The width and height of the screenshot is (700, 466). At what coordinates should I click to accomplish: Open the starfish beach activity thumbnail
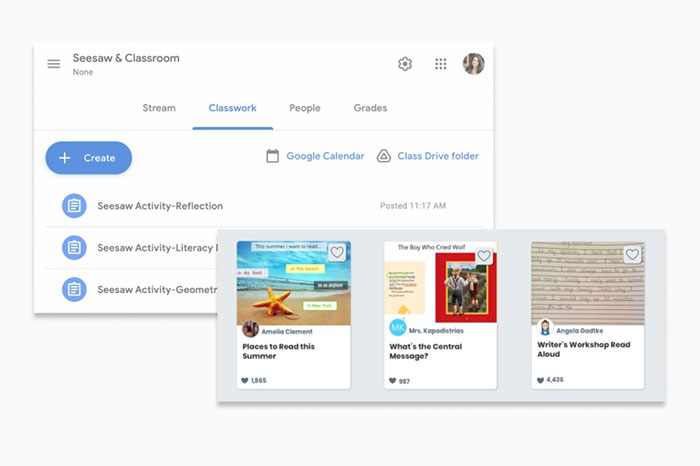pyautogui.click(x=293, y=285)
